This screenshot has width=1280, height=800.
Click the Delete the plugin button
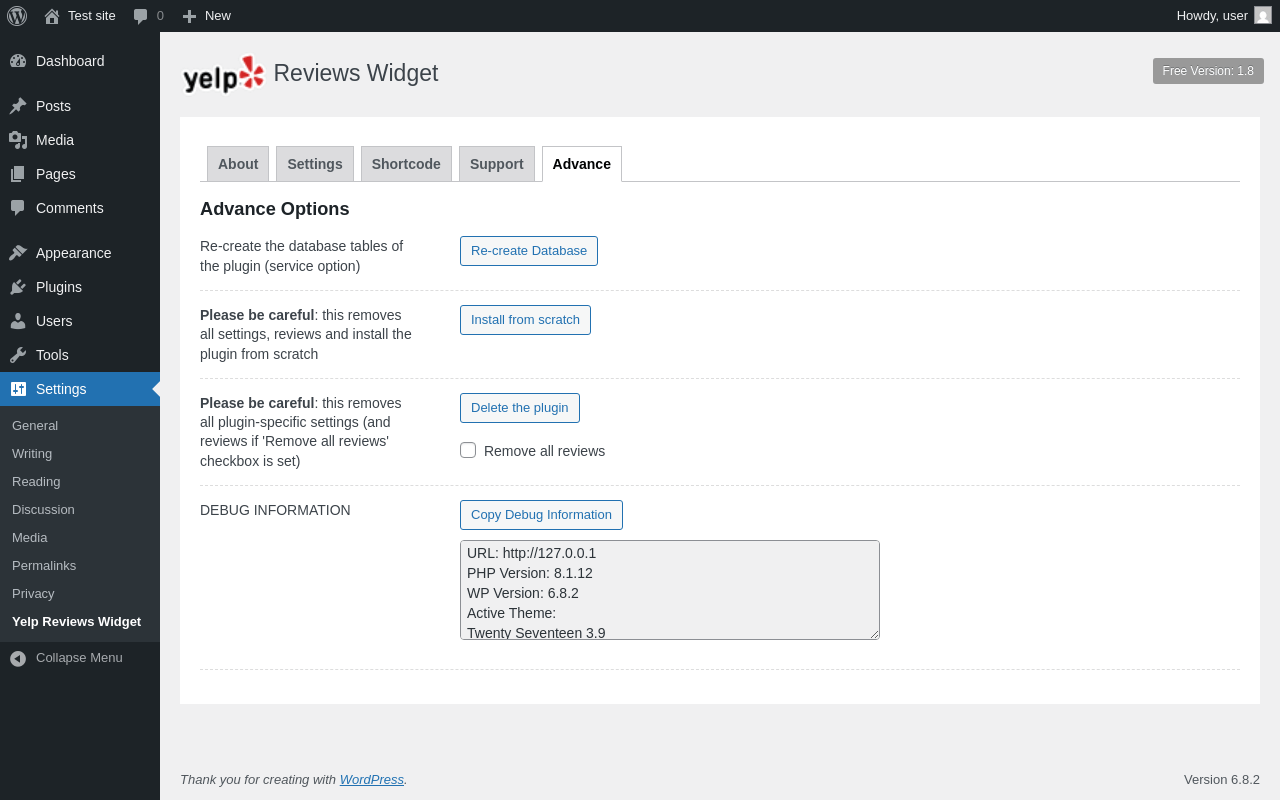point(520,408)
